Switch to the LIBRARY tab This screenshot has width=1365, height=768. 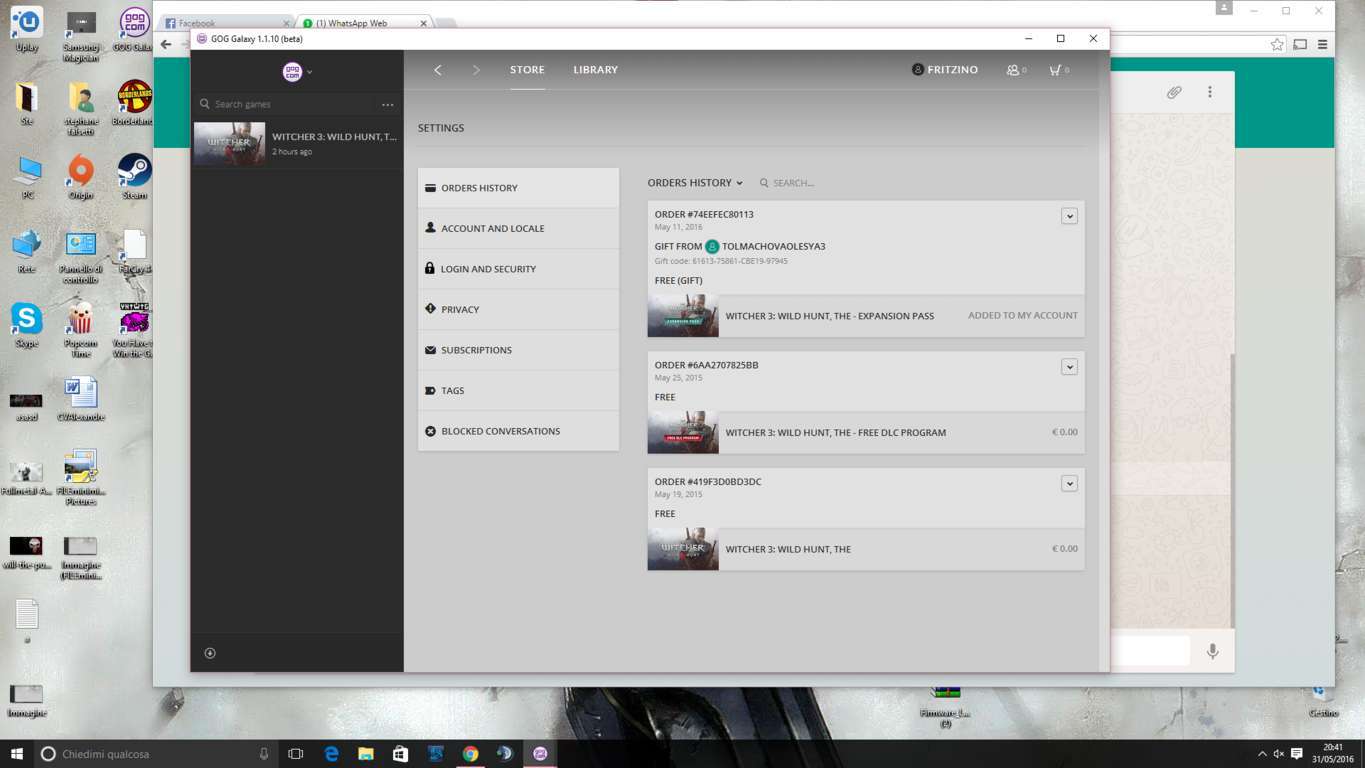(x=595, y=70)
